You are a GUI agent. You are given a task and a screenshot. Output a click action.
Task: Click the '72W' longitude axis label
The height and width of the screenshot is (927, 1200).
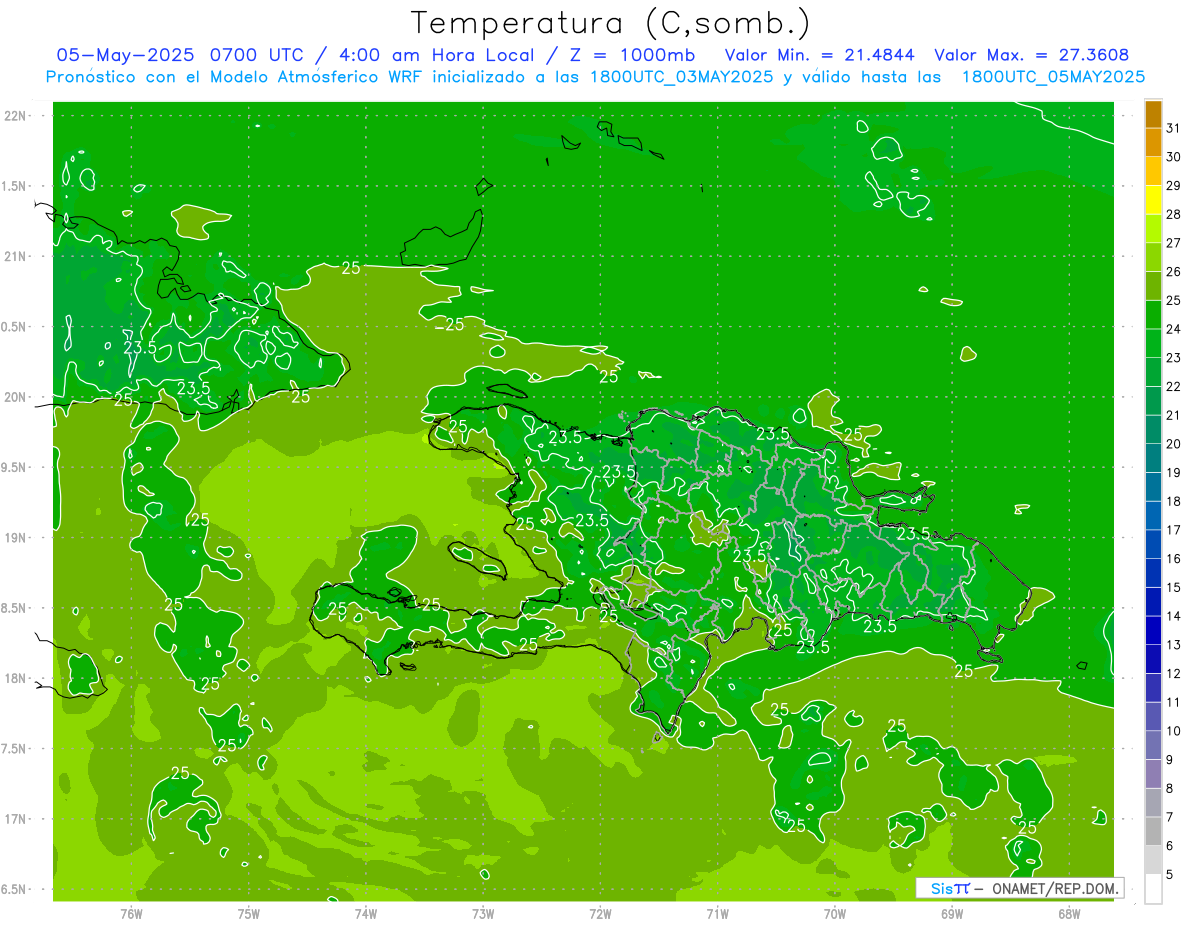click(x=600, y=913)
